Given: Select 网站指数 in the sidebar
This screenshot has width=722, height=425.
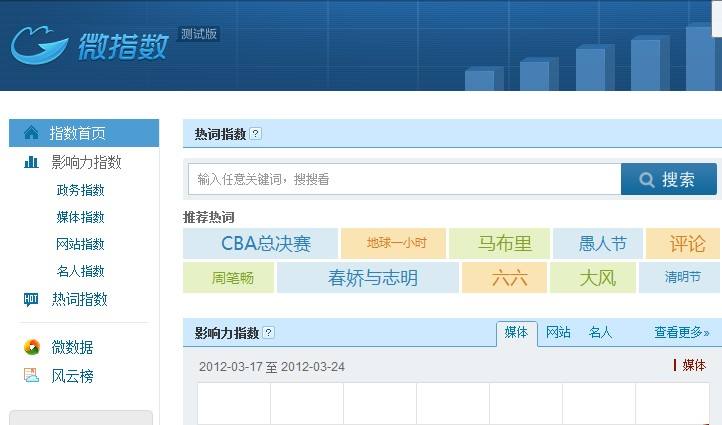Looking at the screenshot, I should [x=81, y=244].
